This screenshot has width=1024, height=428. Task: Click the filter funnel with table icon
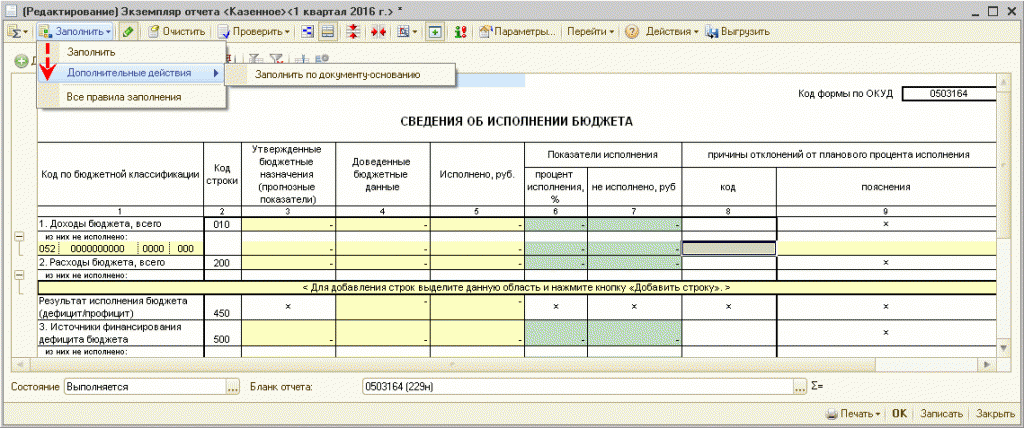[x=258, y=59]
